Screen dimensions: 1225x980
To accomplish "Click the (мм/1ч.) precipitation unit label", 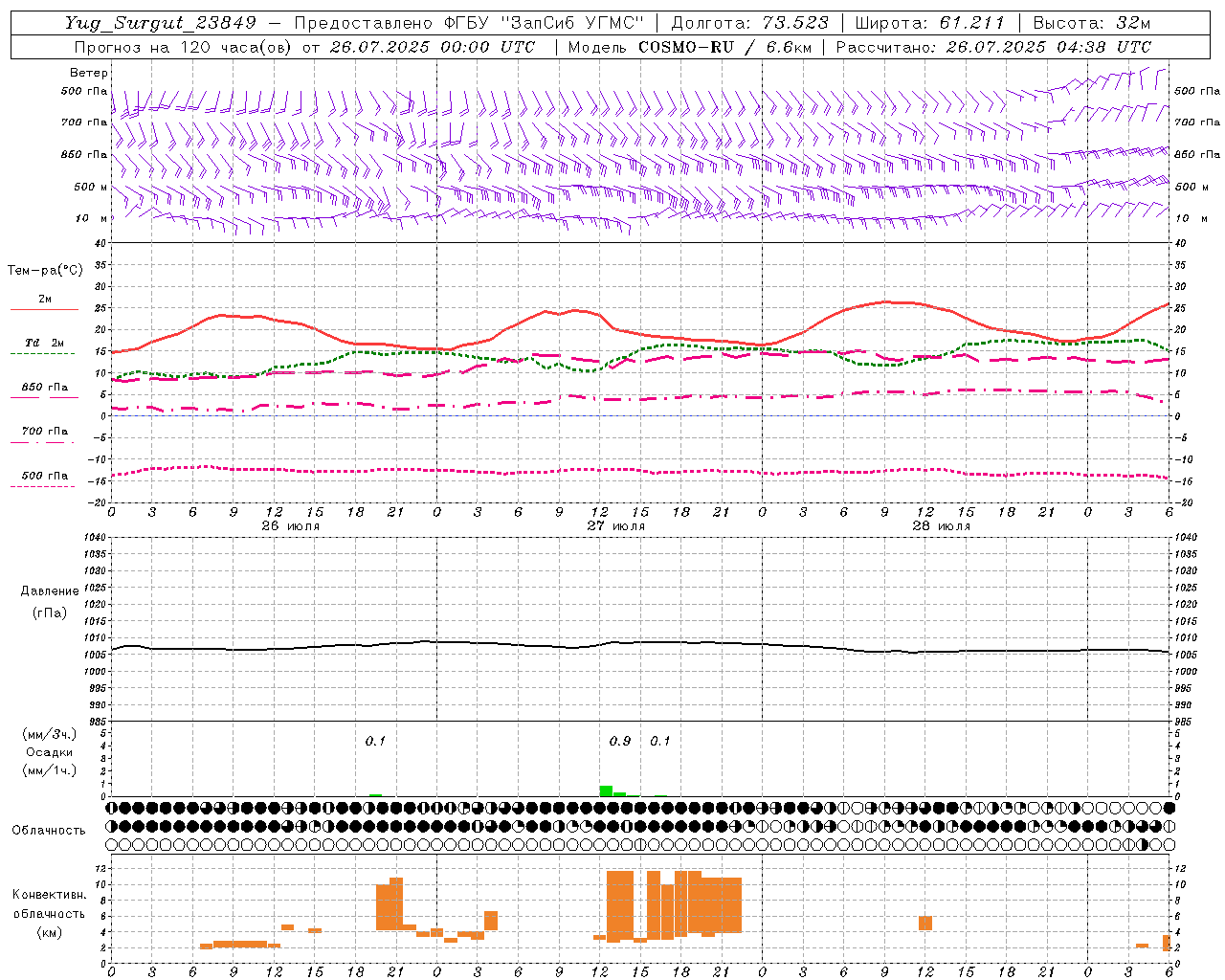I will point(50,770).
